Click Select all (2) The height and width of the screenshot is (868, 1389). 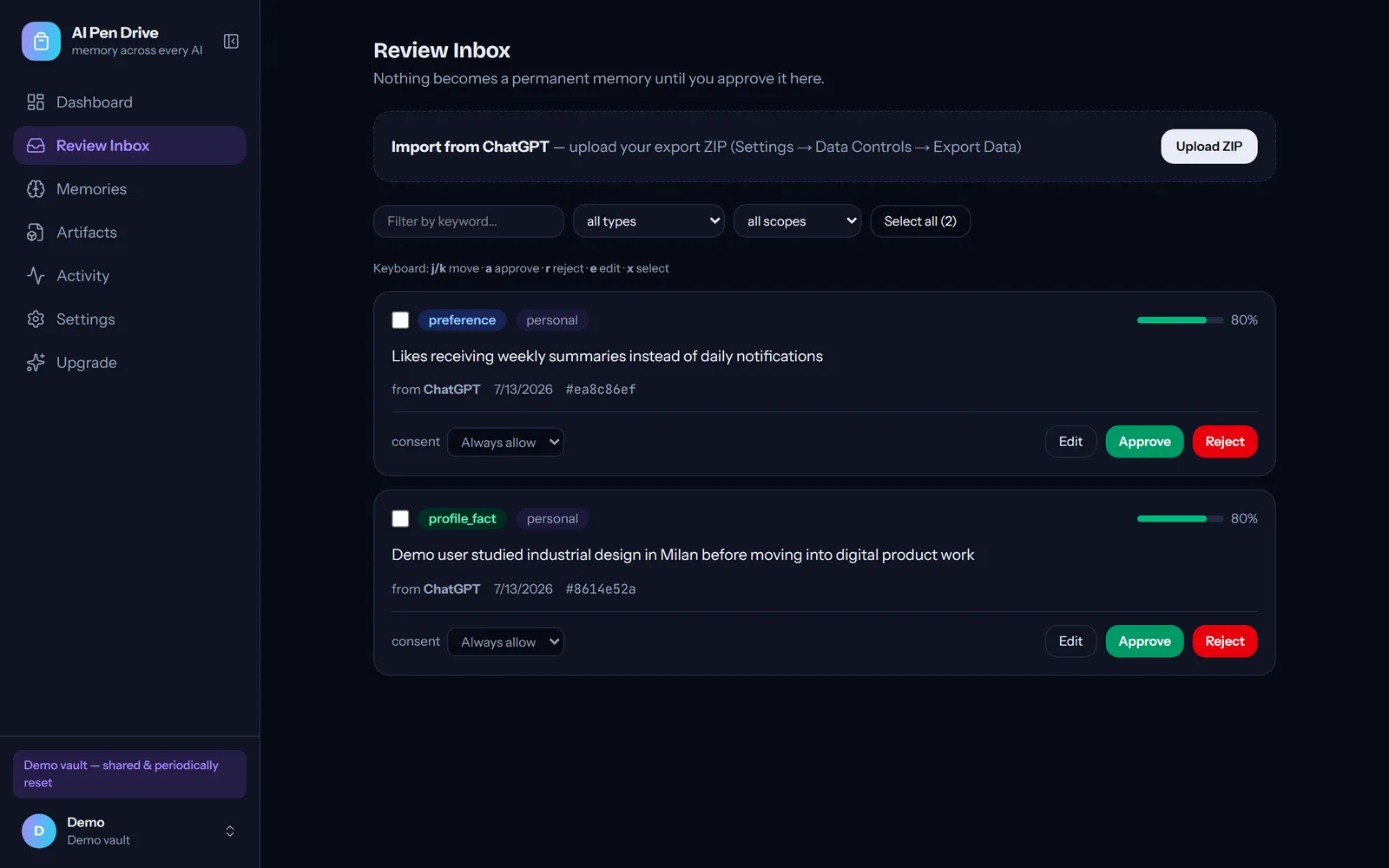(920, 221)
